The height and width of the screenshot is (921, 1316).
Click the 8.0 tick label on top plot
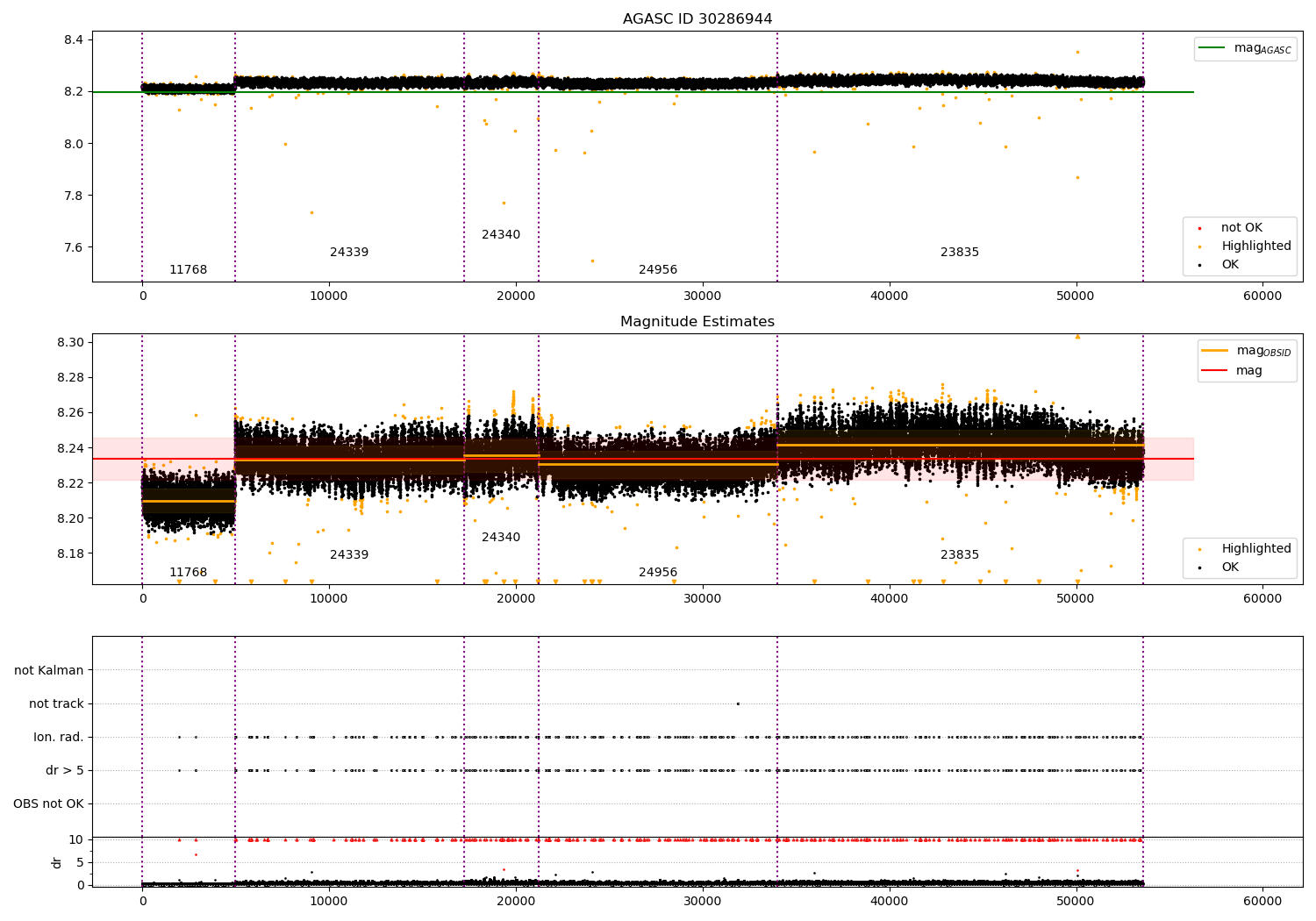[x=74, y=143]
